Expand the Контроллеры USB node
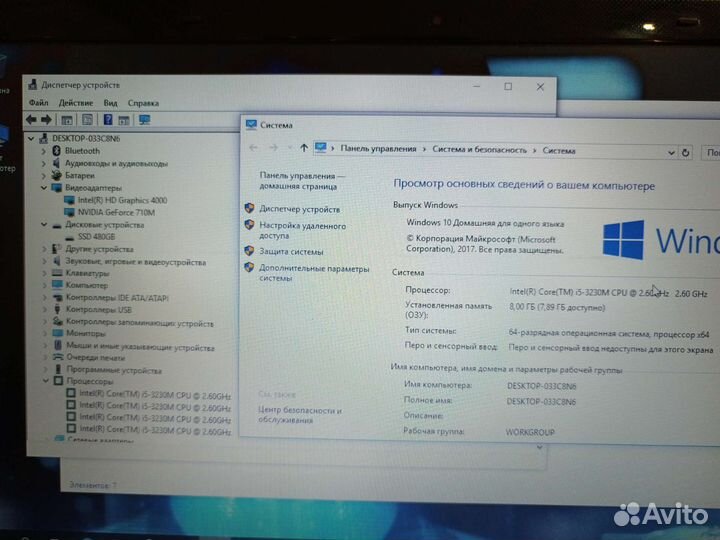Screen dimensions: 720x540 (x=45, y=310)
